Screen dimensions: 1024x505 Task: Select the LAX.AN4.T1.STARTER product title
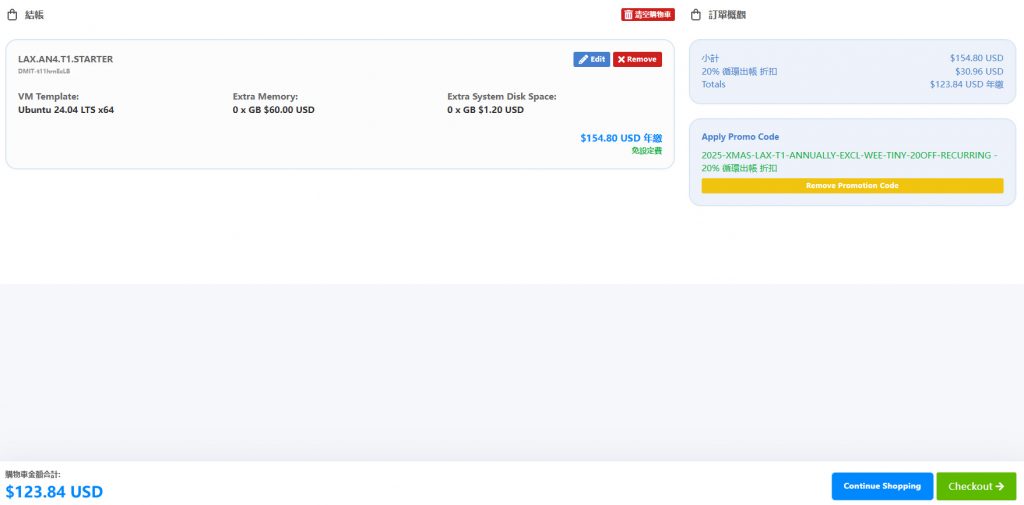coord(65,59)
